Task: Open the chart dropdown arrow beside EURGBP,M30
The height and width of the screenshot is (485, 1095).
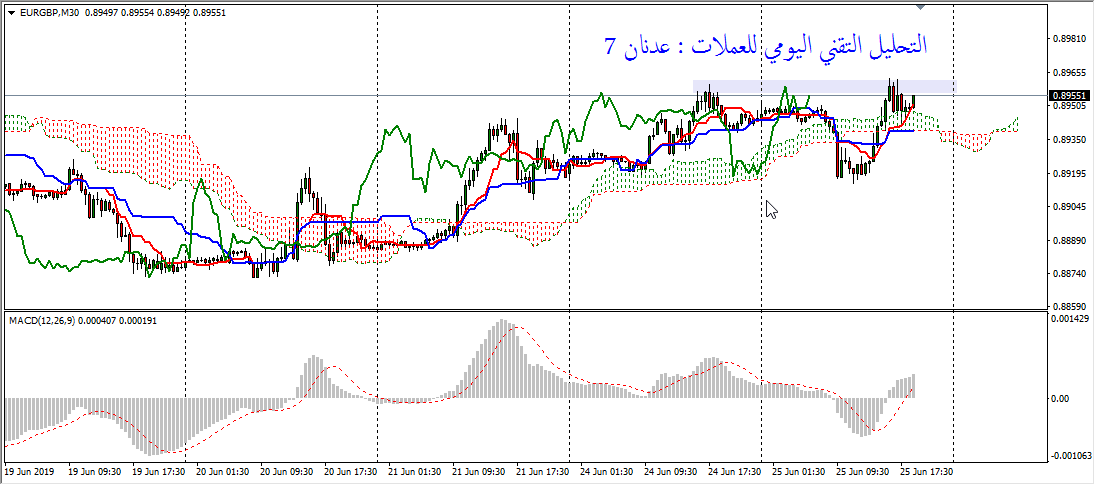Action: point(11,13)
